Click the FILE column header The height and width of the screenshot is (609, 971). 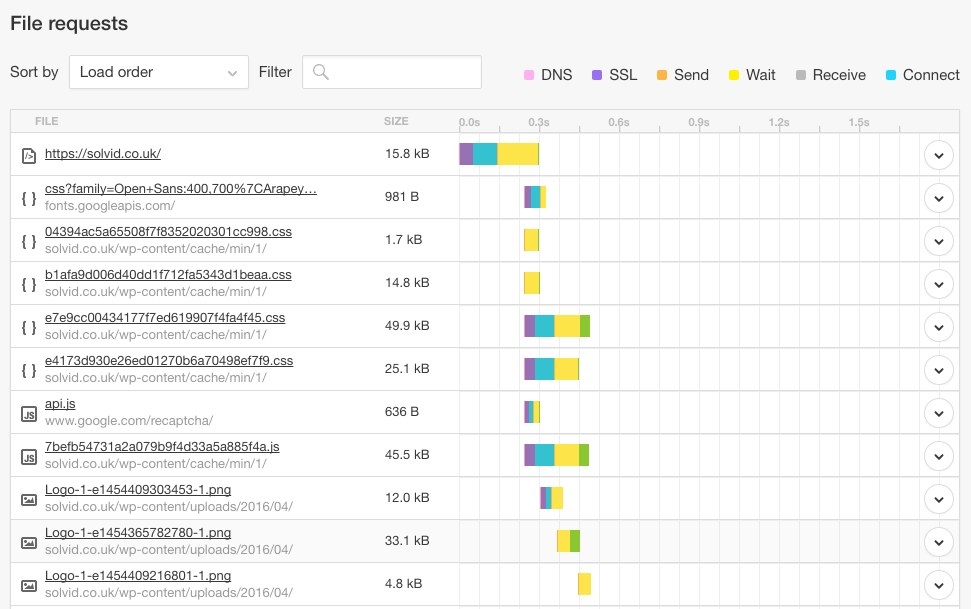pos(47,121)
